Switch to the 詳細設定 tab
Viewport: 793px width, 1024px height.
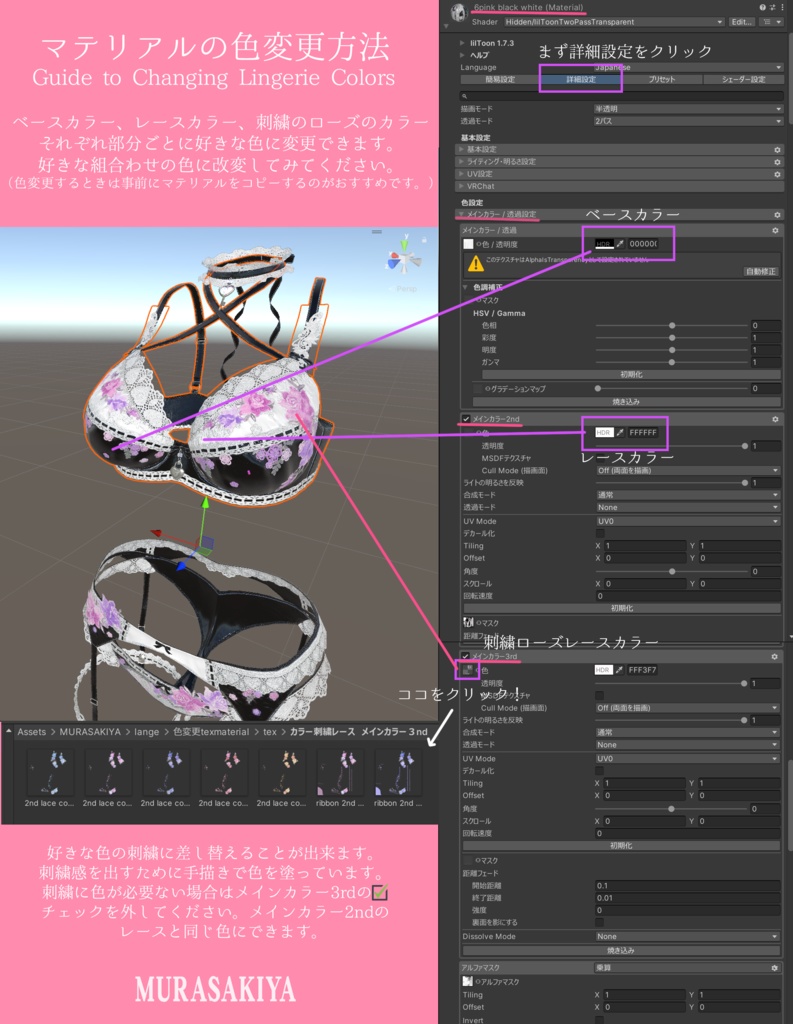click(581, 80)
